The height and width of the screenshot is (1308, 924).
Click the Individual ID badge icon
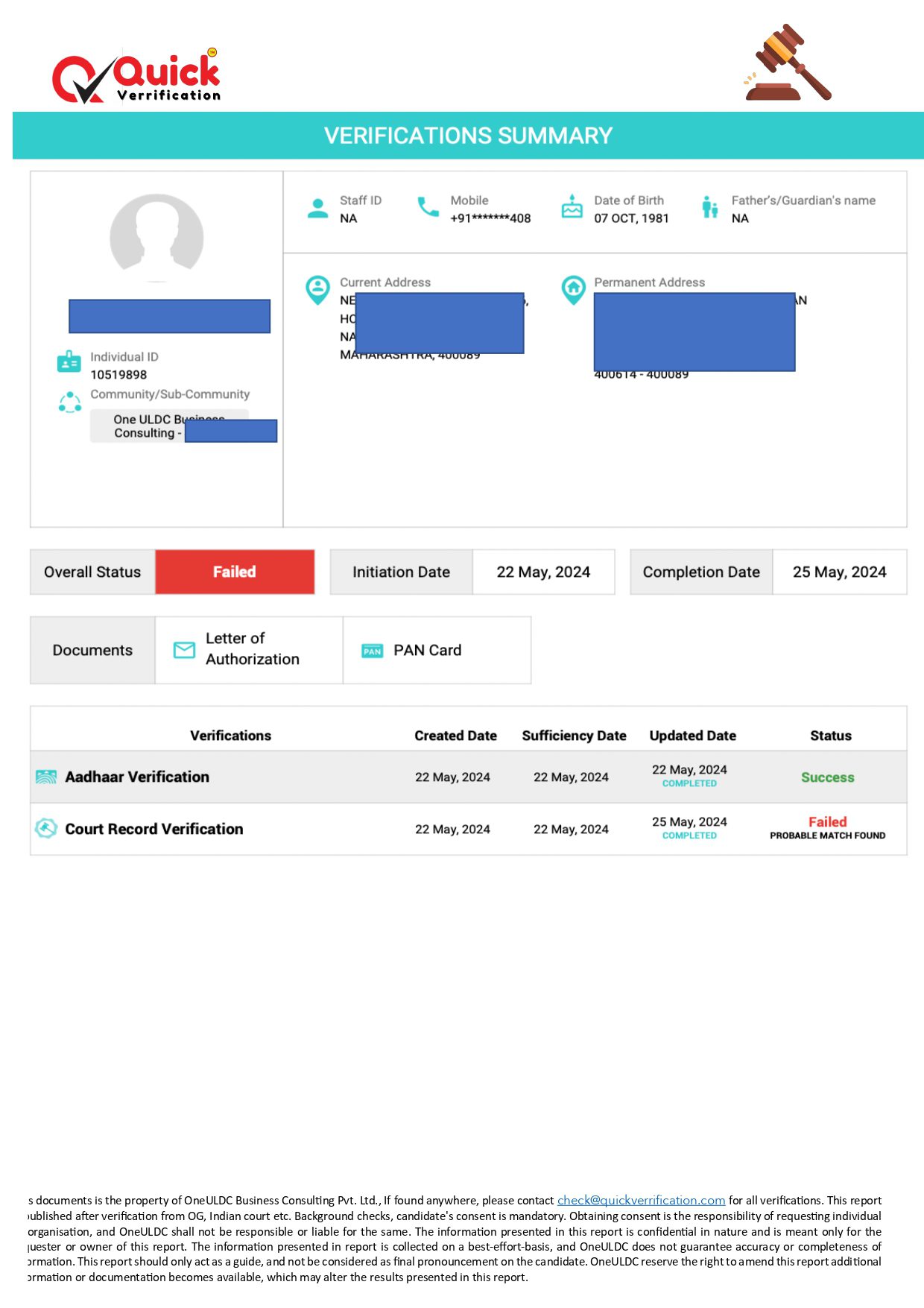[69, 362]
